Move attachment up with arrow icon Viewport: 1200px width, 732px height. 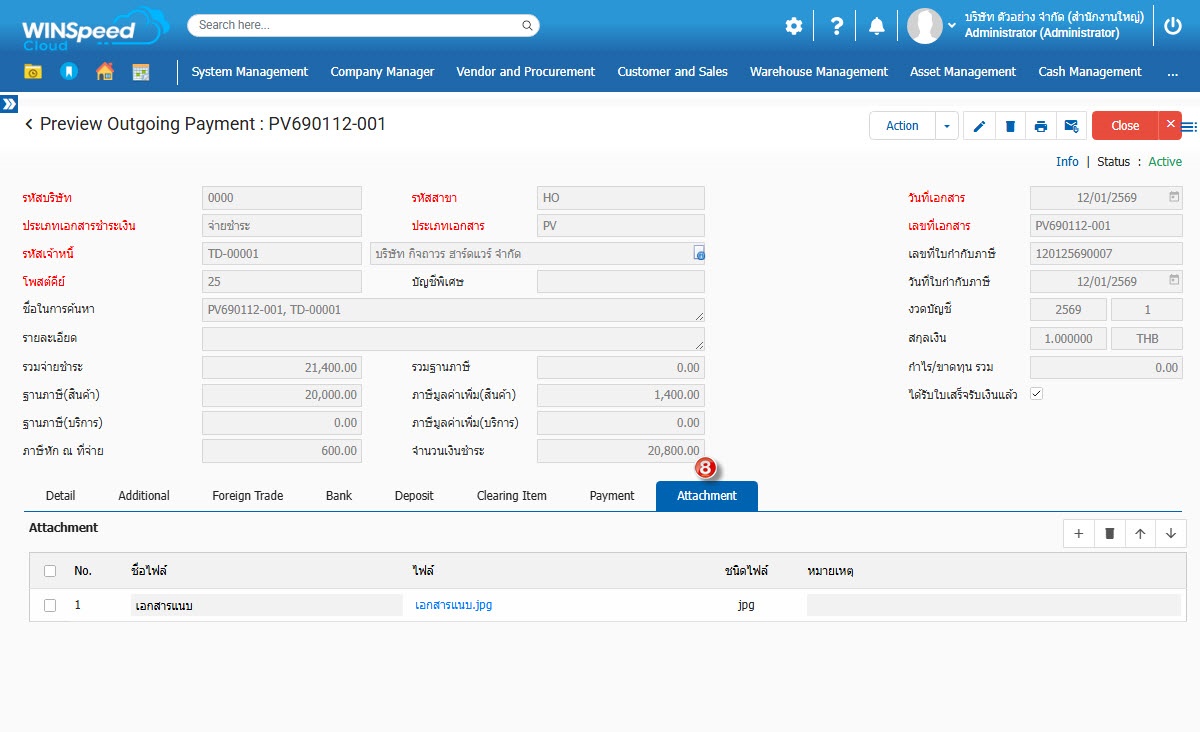[1140, 534]
